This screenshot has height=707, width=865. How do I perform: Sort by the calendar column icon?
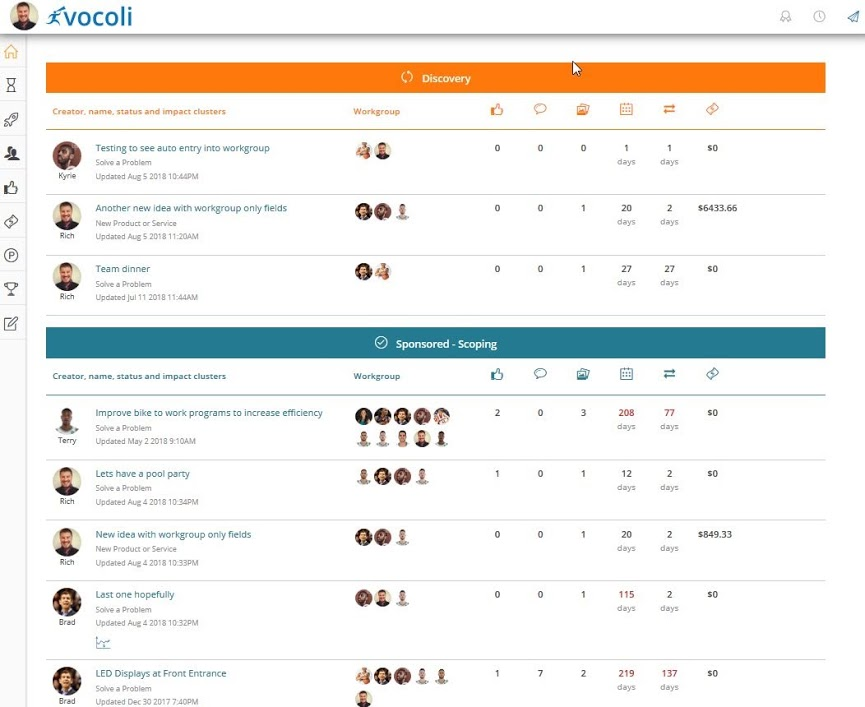coord(626,110)
